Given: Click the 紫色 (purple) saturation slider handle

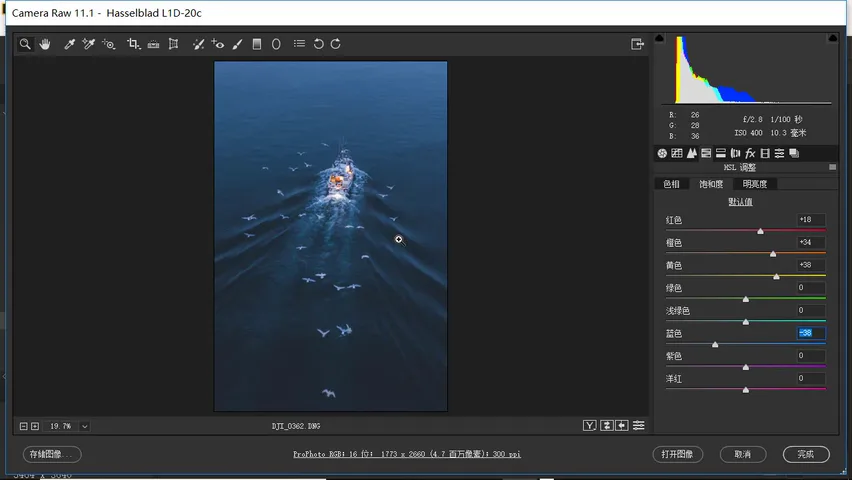Looking at the screenshot, I should point(746,367).
